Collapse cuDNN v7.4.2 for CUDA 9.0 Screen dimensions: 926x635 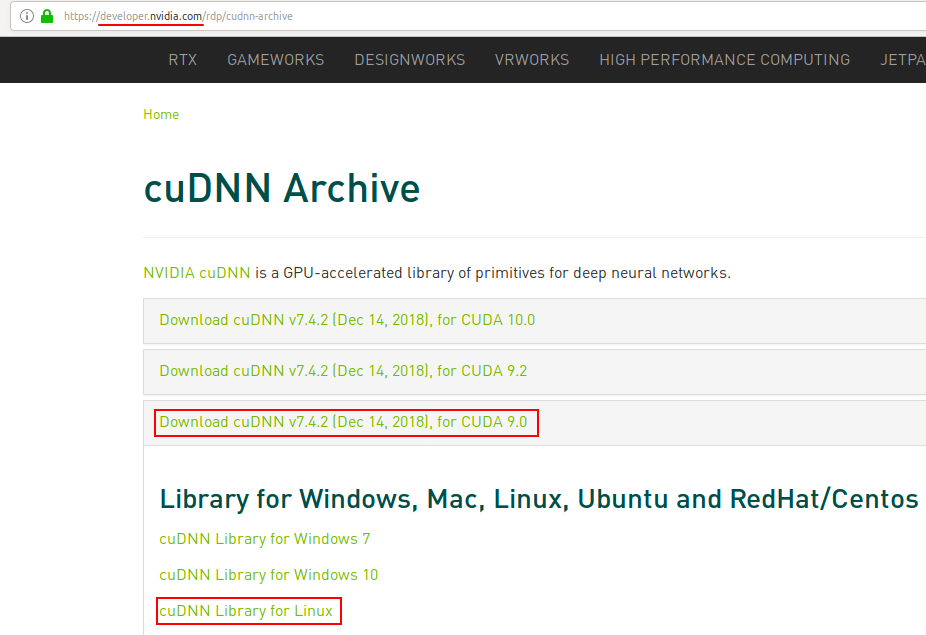[x=343, y=422]
